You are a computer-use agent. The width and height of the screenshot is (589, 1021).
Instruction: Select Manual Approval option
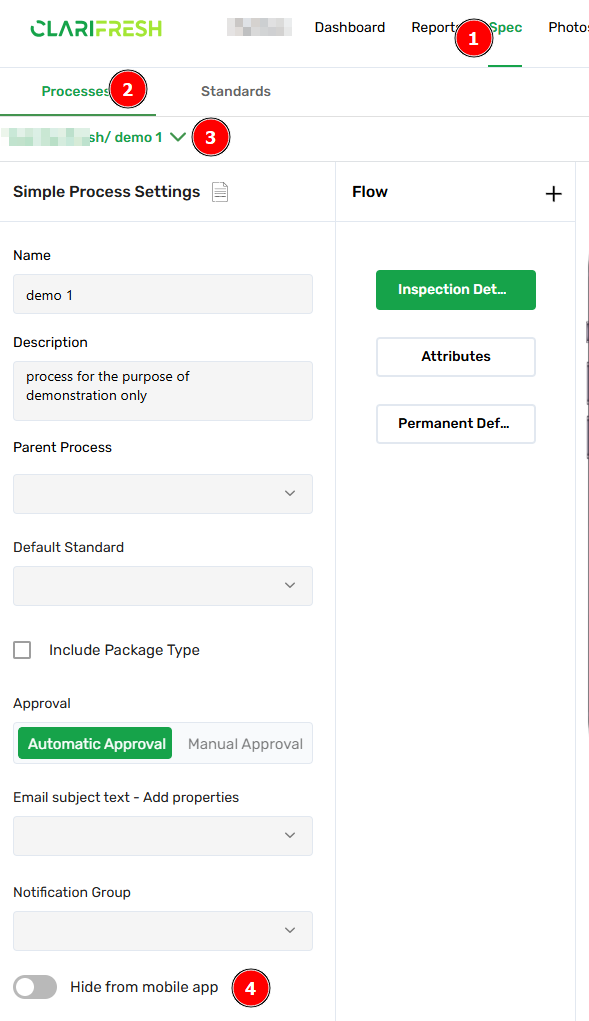click(245, 744)
